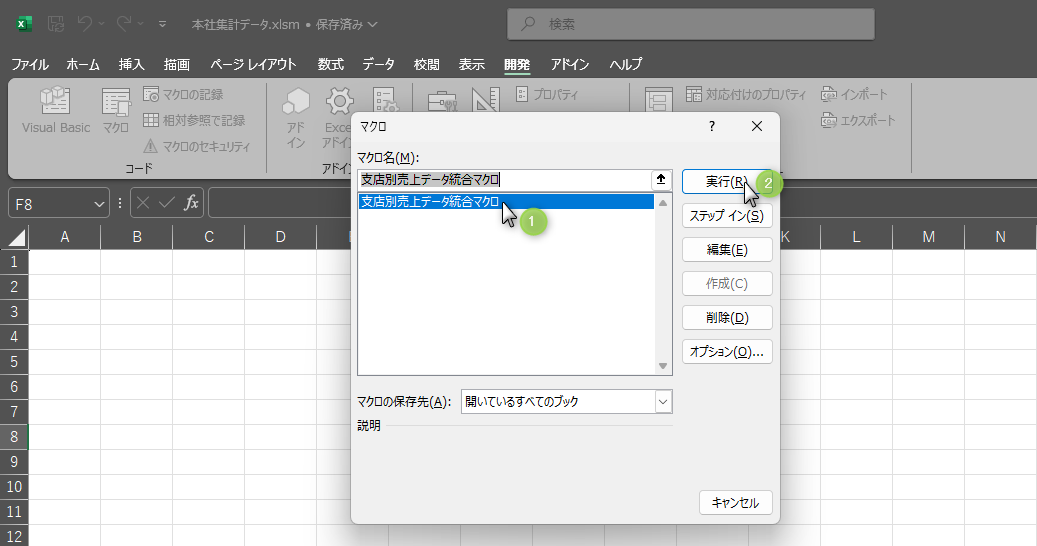Expand the 保存済み title dropdown
This screenshot has width=1037, height=546.
(373, 24)
